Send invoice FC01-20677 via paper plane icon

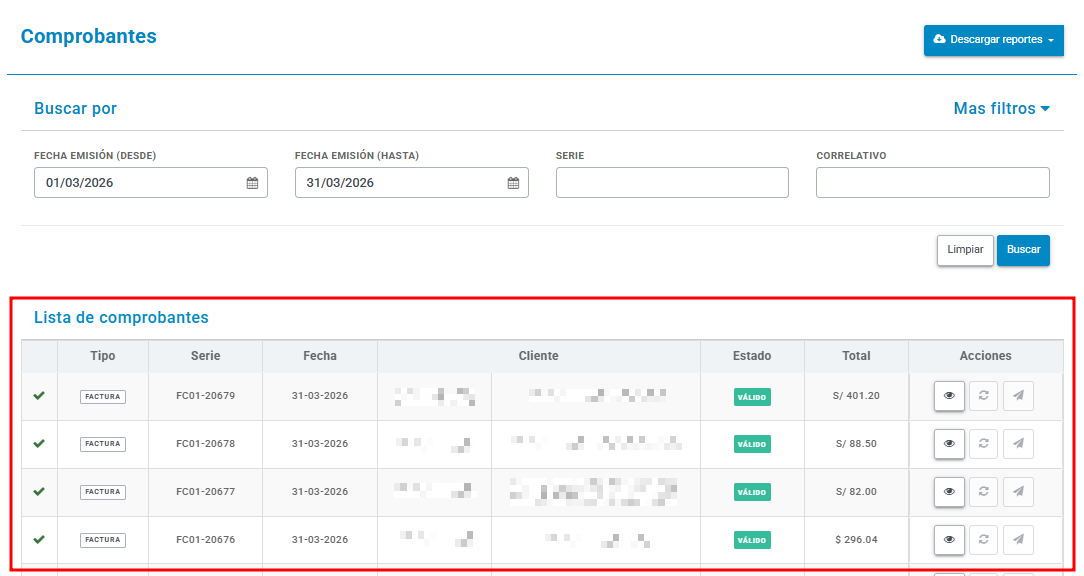[x=1018, y=492]
